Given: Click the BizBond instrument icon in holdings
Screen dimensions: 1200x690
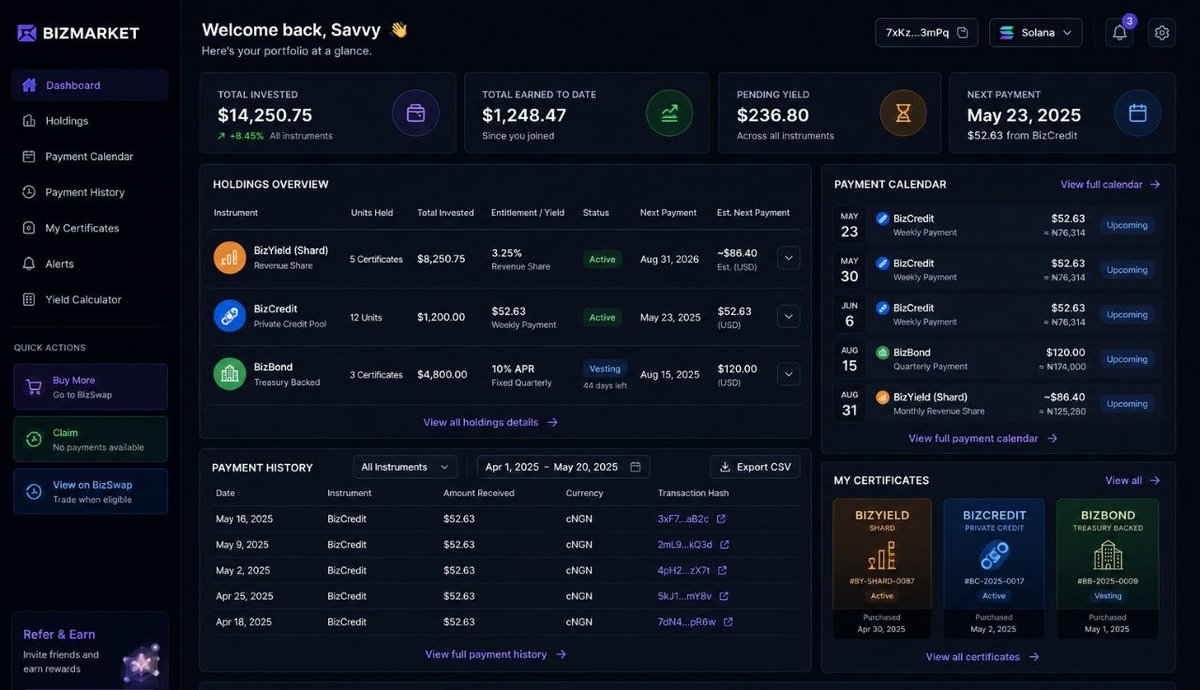Looking at the screenshot, I should pyautogui.click(x=230, y=374).
